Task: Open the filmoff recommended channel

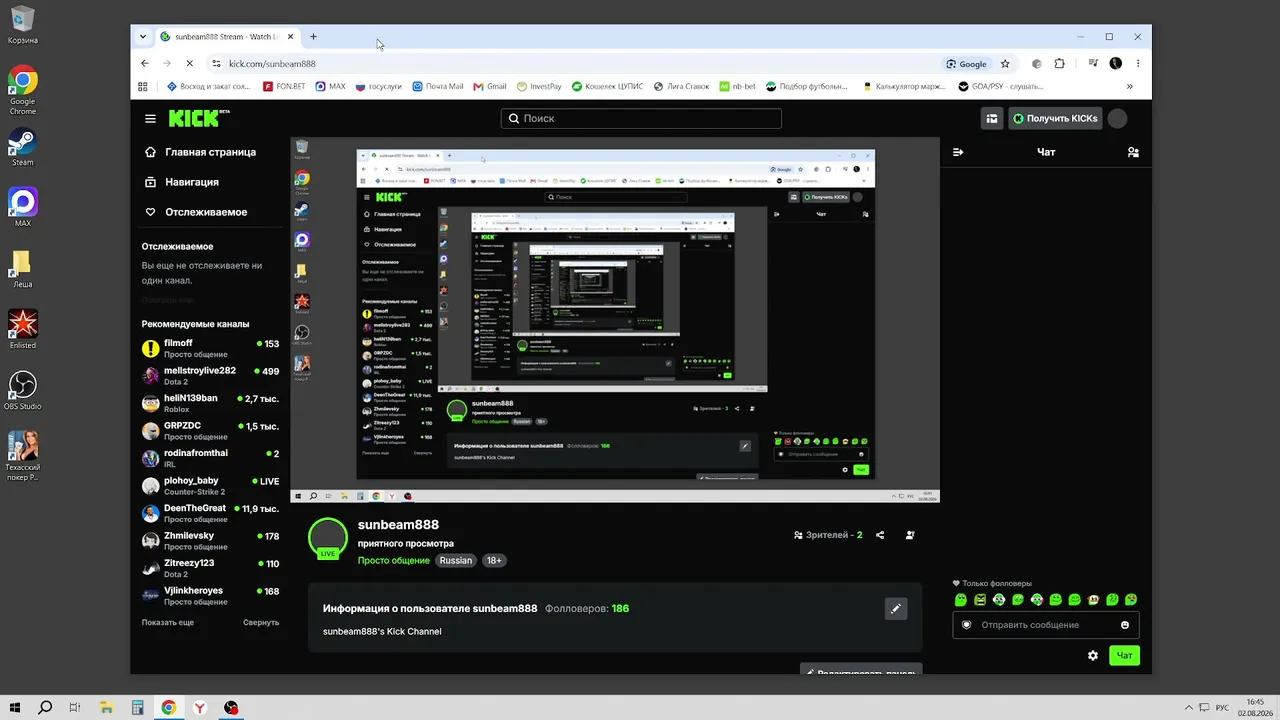Action: [210, 348]
